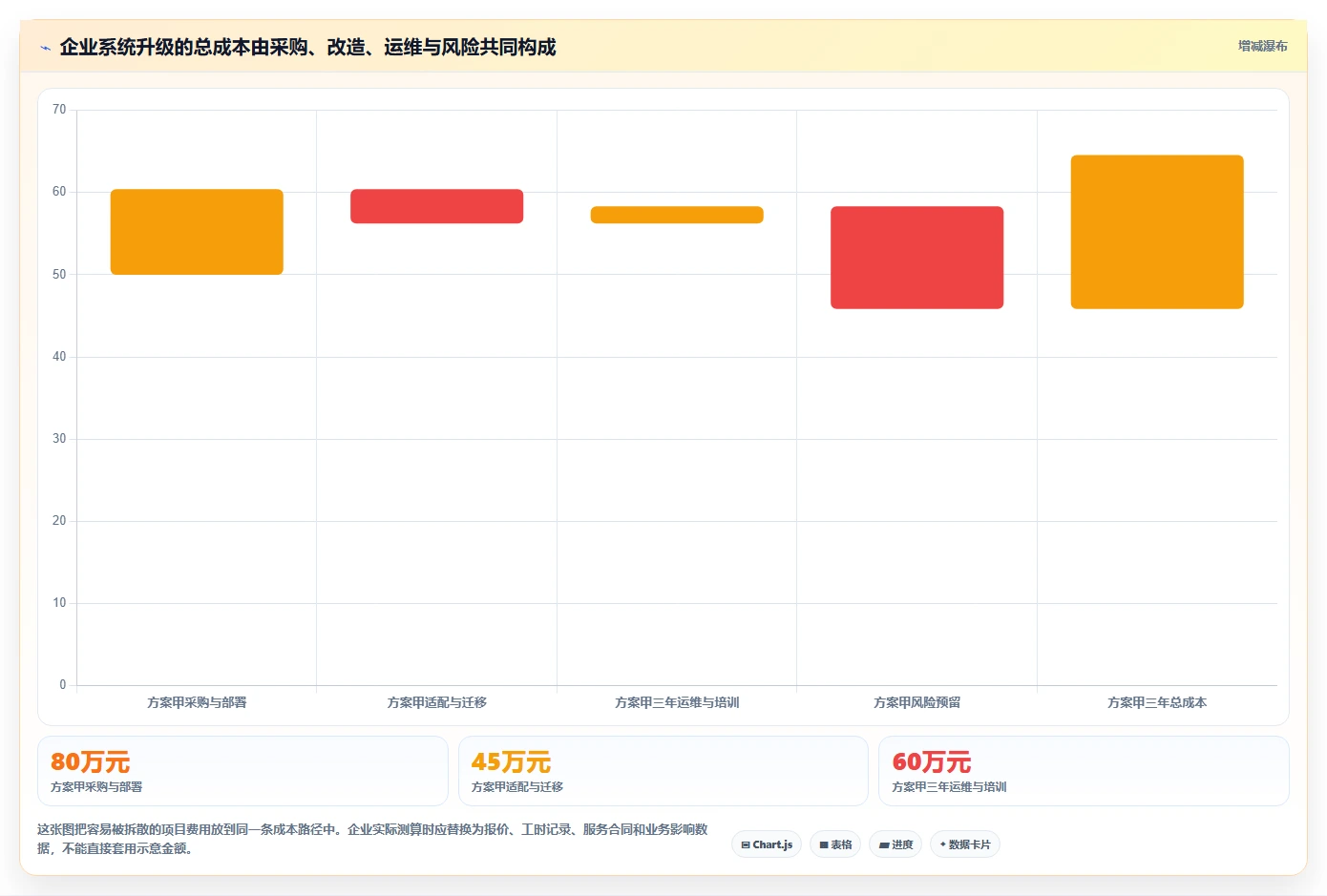Click the 数据卡片 tag chip
1327x896 pixels.
tap(965, 844)
